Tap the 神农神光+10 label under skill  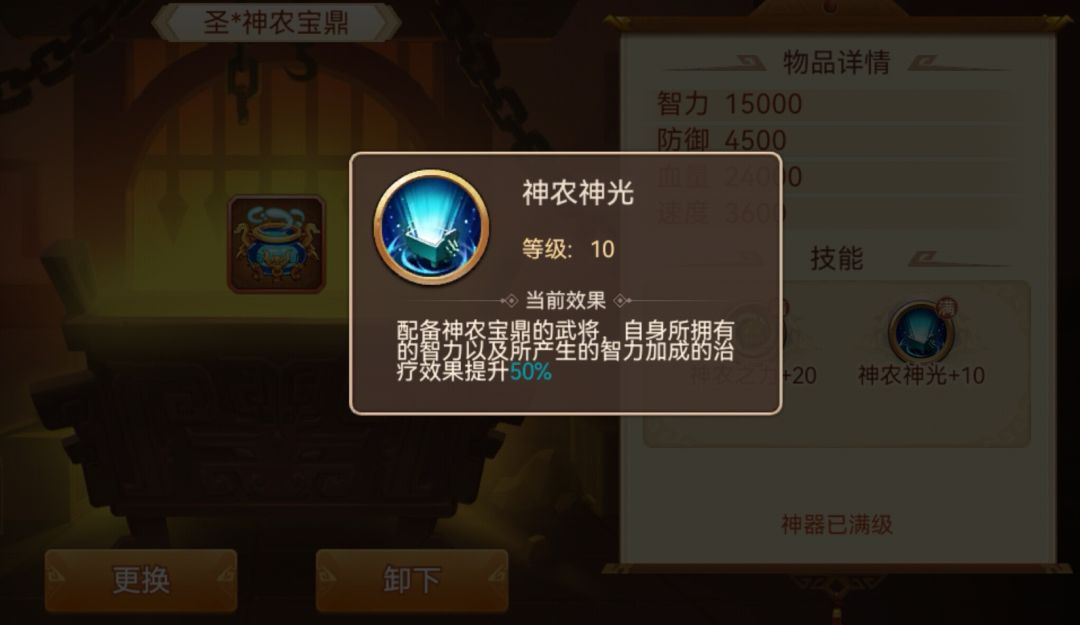[921, 376]
